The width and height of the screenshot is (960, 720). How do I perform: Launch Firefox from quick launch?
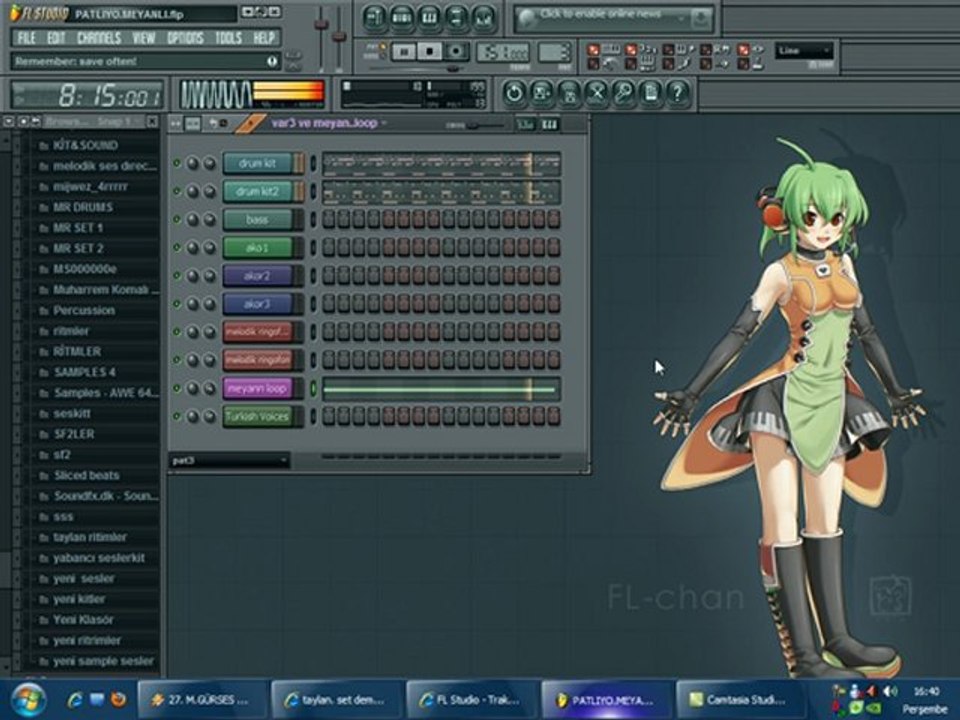coord(119,699)
